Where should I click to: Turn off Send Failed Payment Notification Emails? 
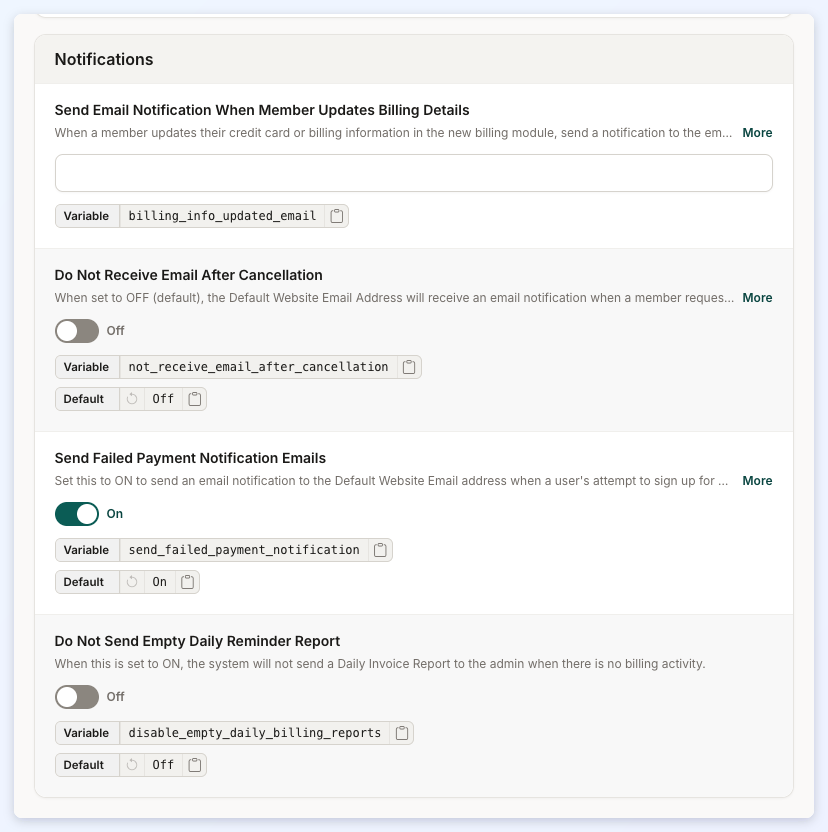click(77, 514)
